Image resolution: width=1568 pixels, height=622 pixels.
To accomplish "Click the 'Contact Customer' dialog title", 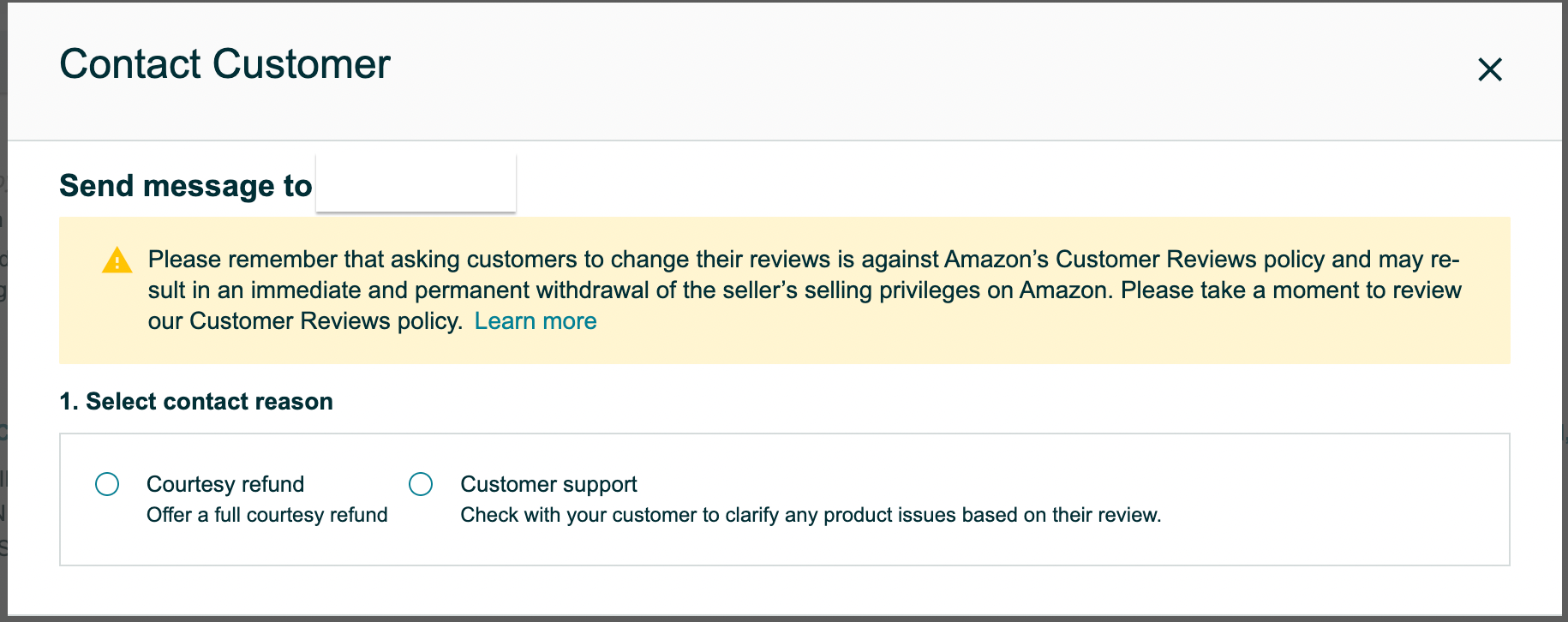I will [x=224, y=64].
